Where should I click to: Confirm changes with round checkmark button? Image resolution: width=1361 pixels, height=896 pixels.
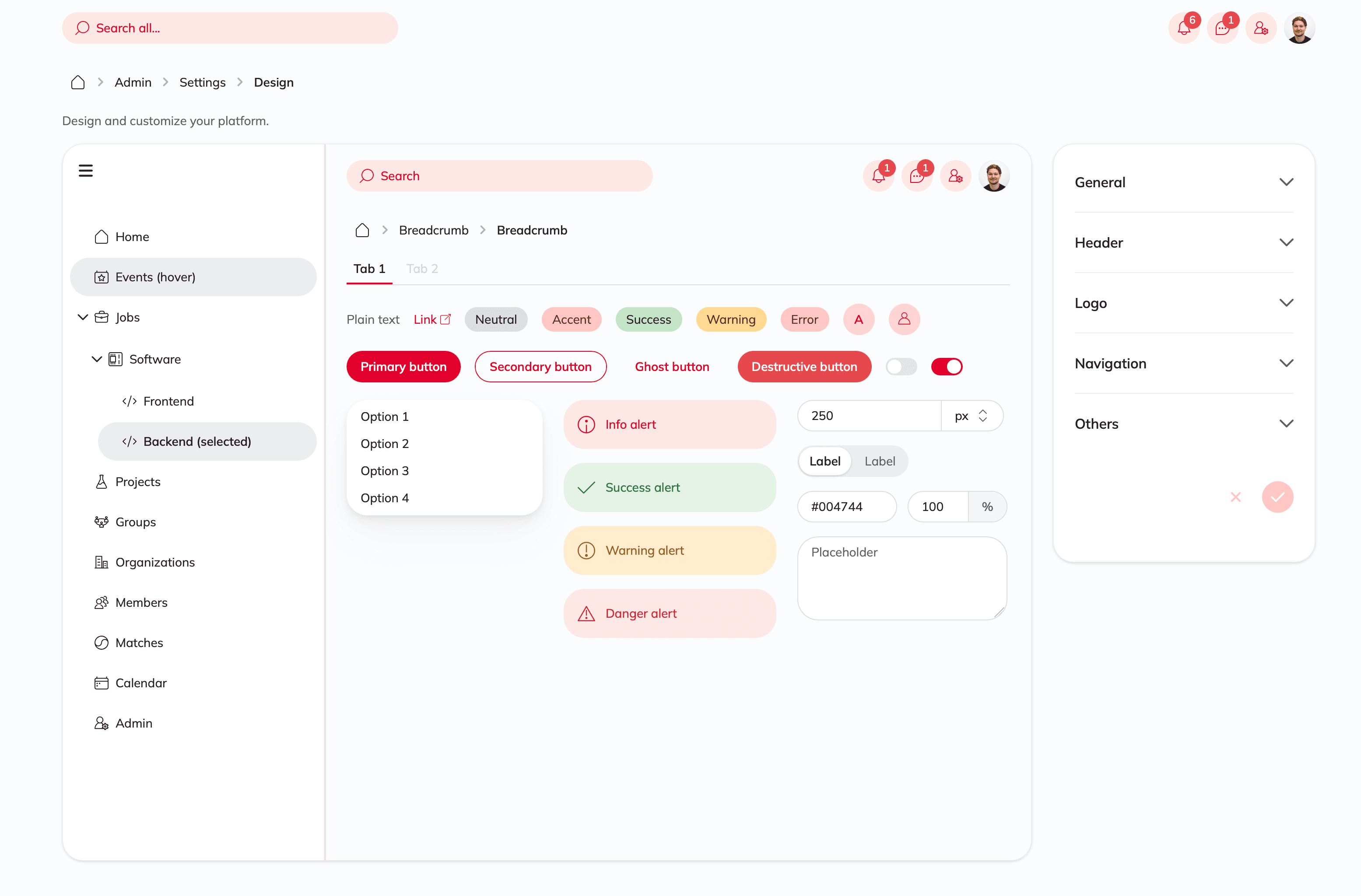1277,497
